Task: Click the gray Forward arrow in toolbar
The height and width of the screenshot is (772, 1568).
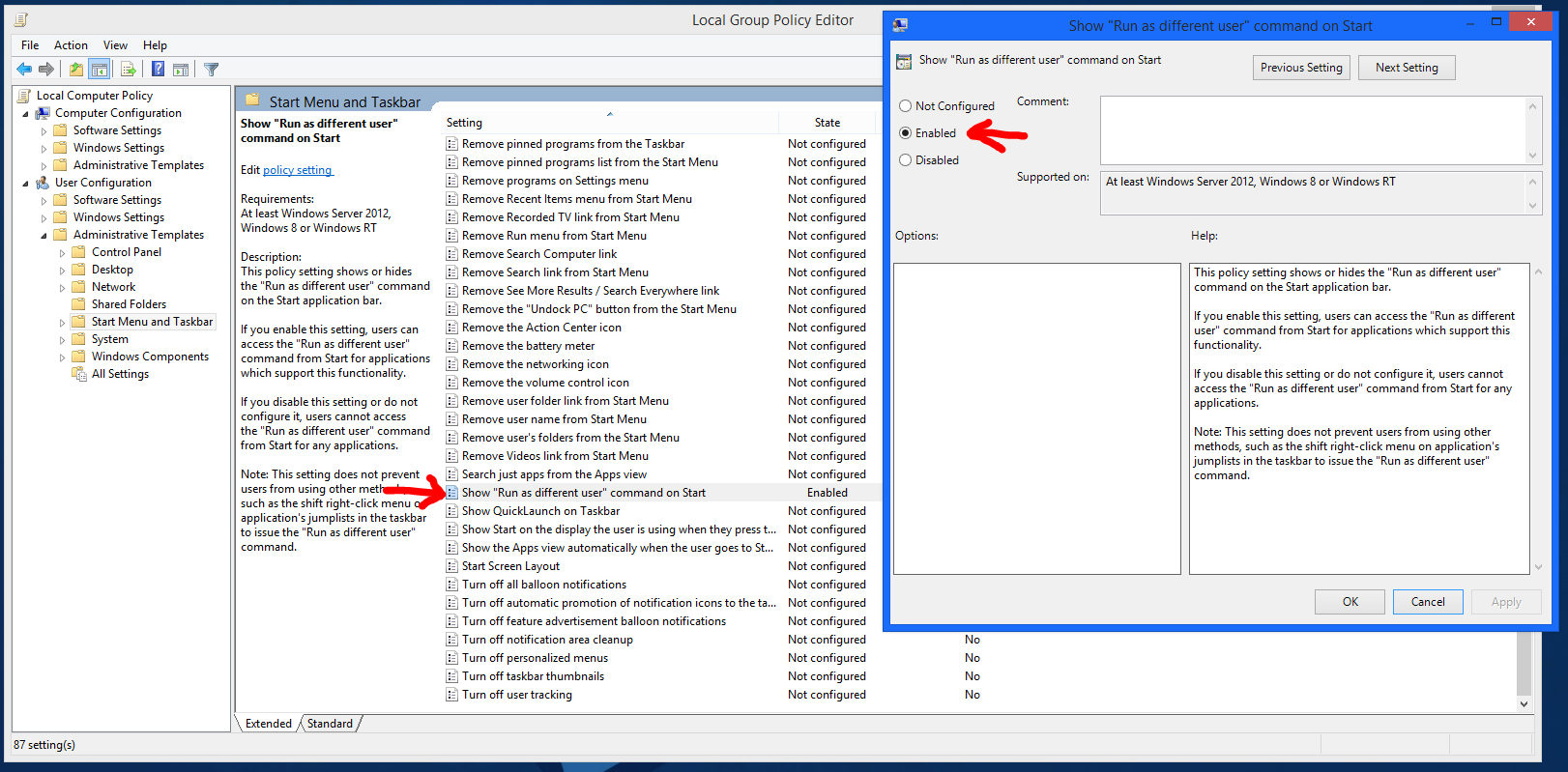Action: pyautogui.click(x=45, y=70)
